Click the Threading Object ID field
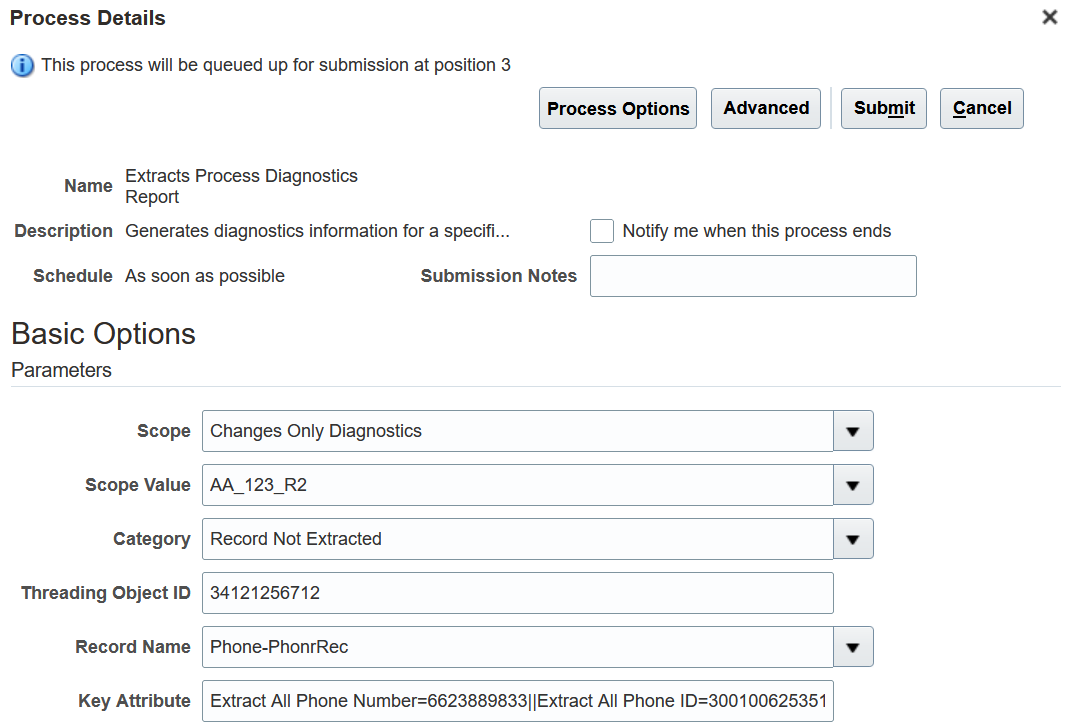The height and width of the screenshot is (726, 1066). coord(517,593)
